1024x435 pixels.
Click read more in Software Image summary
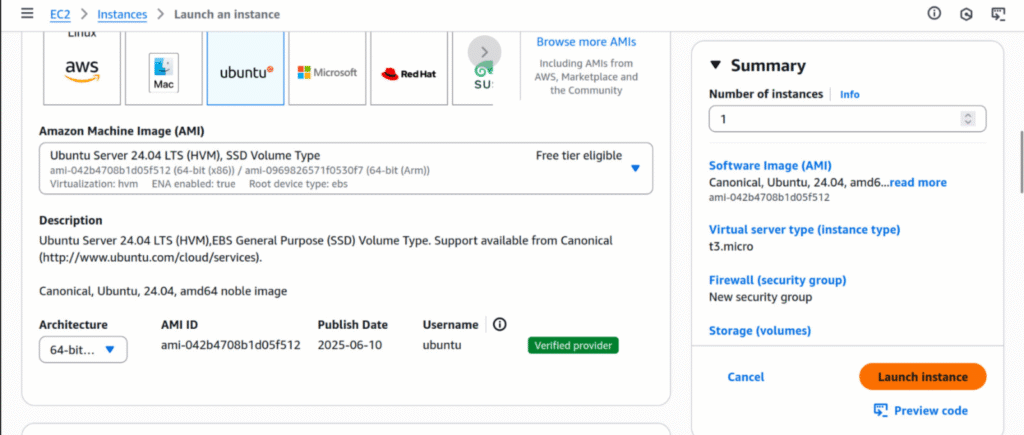coord(918,182)
